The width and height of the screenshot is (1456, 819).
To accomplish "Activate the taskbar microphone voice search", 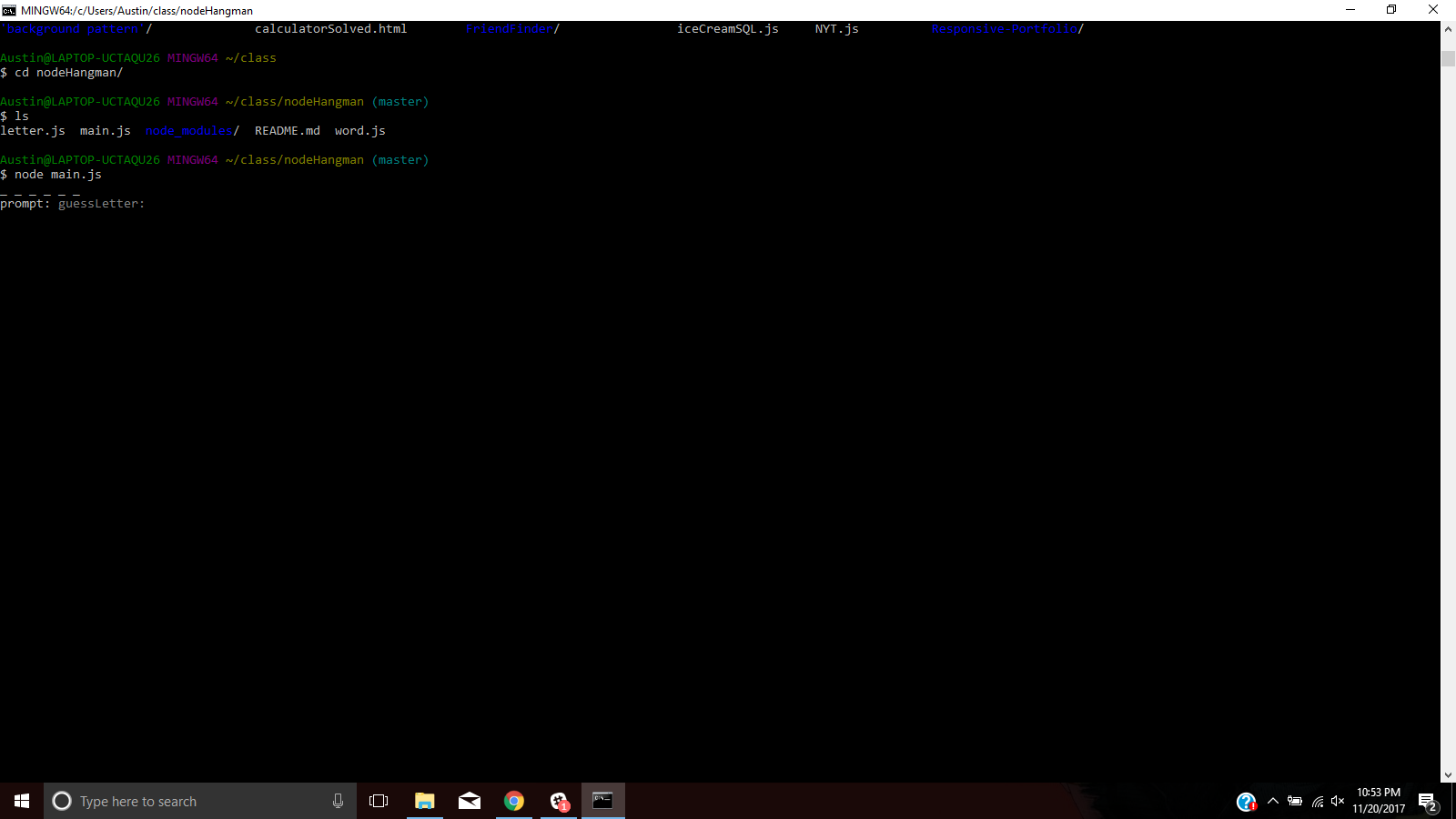I will (x=338, y=801).
